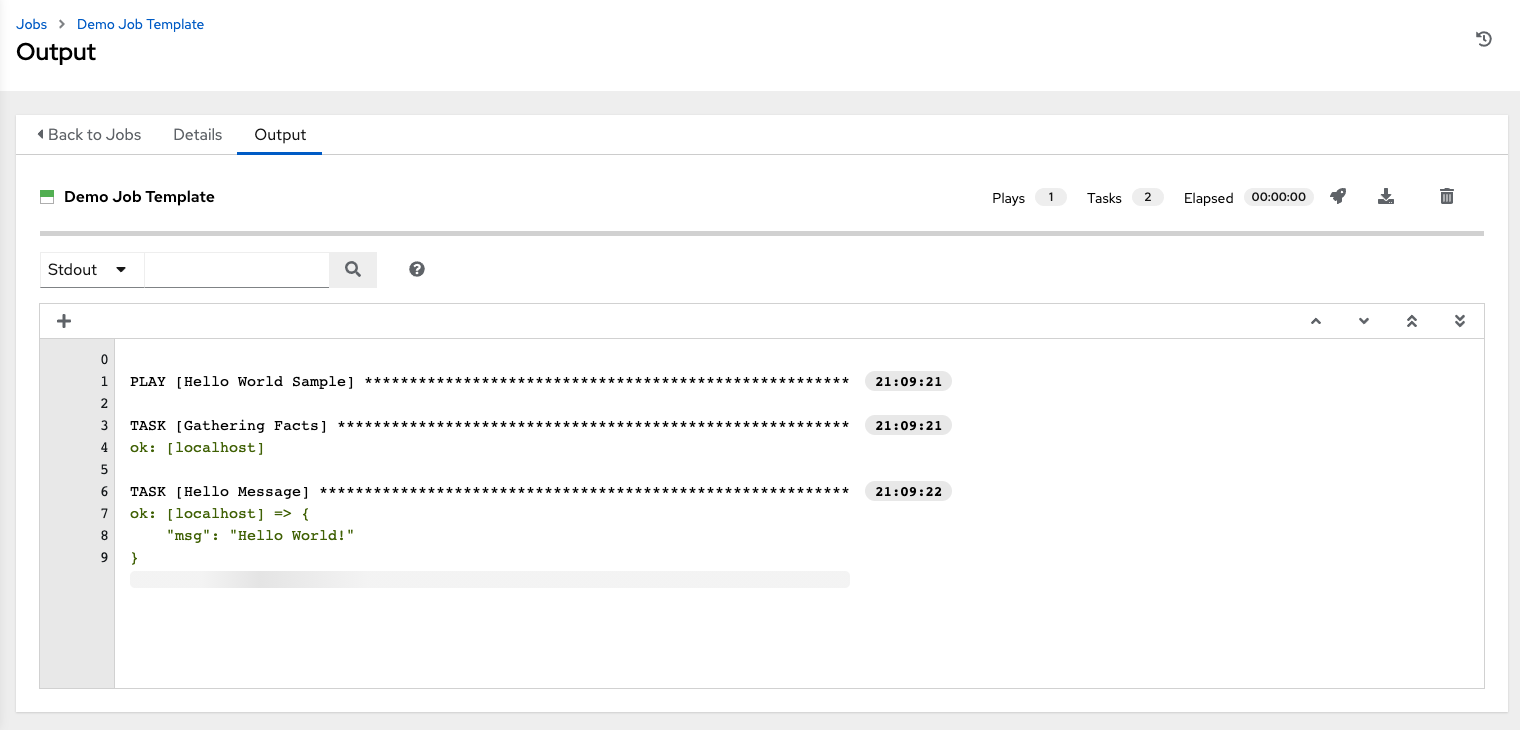Switch to the Details tab
The height and width of the screenshot is (730, 1520).
tap(197, 135)
